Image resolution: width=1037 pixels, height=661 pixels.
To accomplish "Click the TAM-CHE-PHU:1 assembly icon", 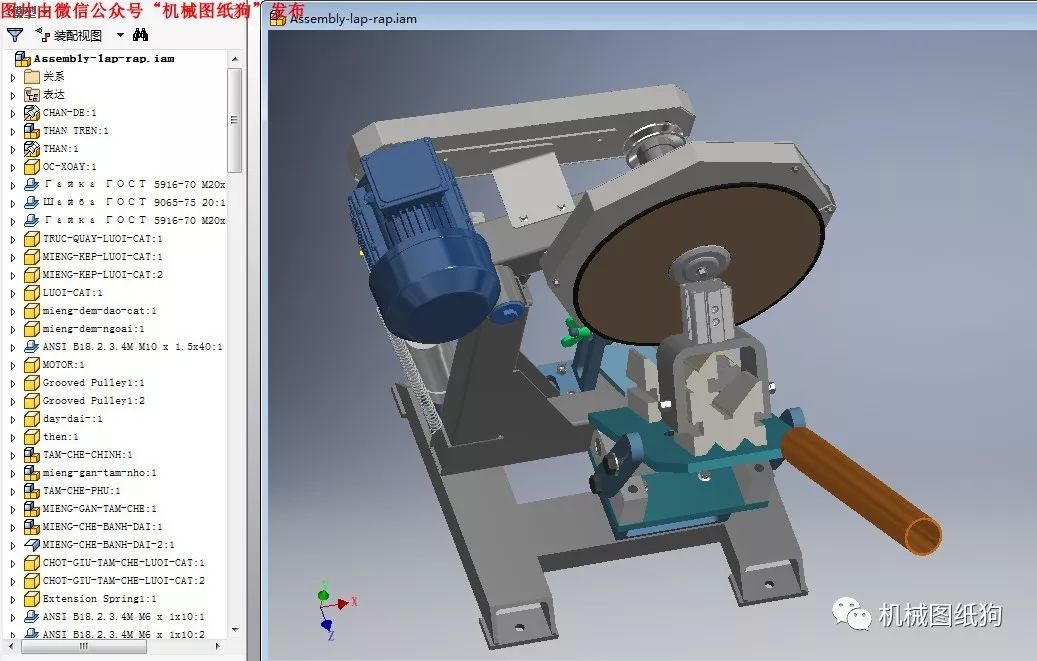I will [x=32, y=490].
